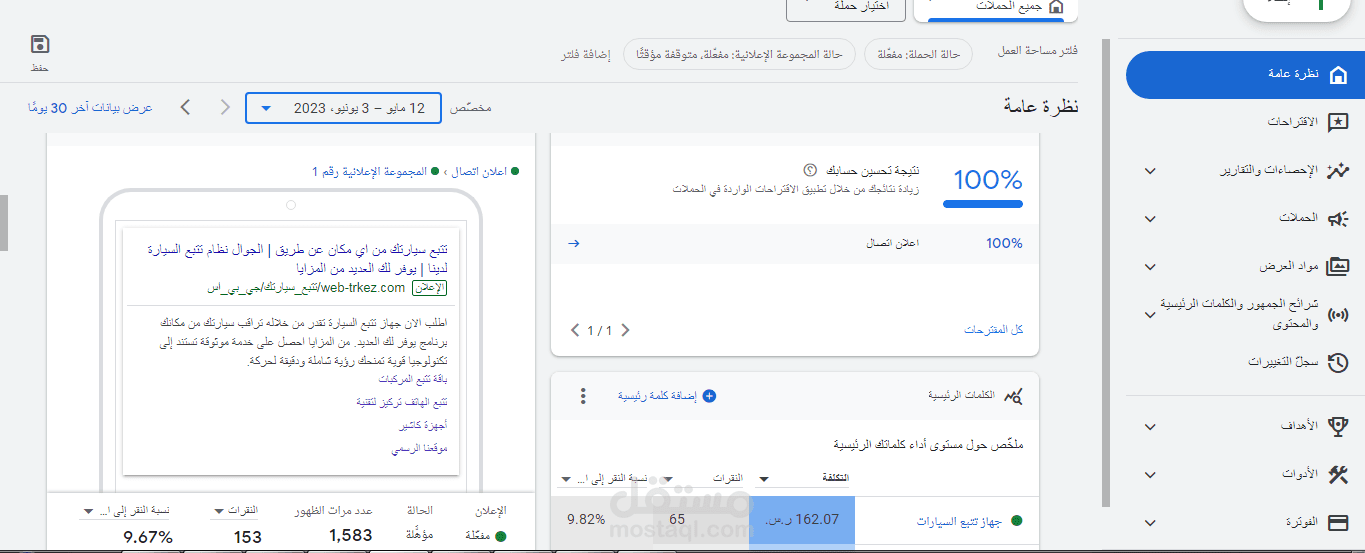Open نسبة النقر column dropdown in keywords table

point(566,479)
